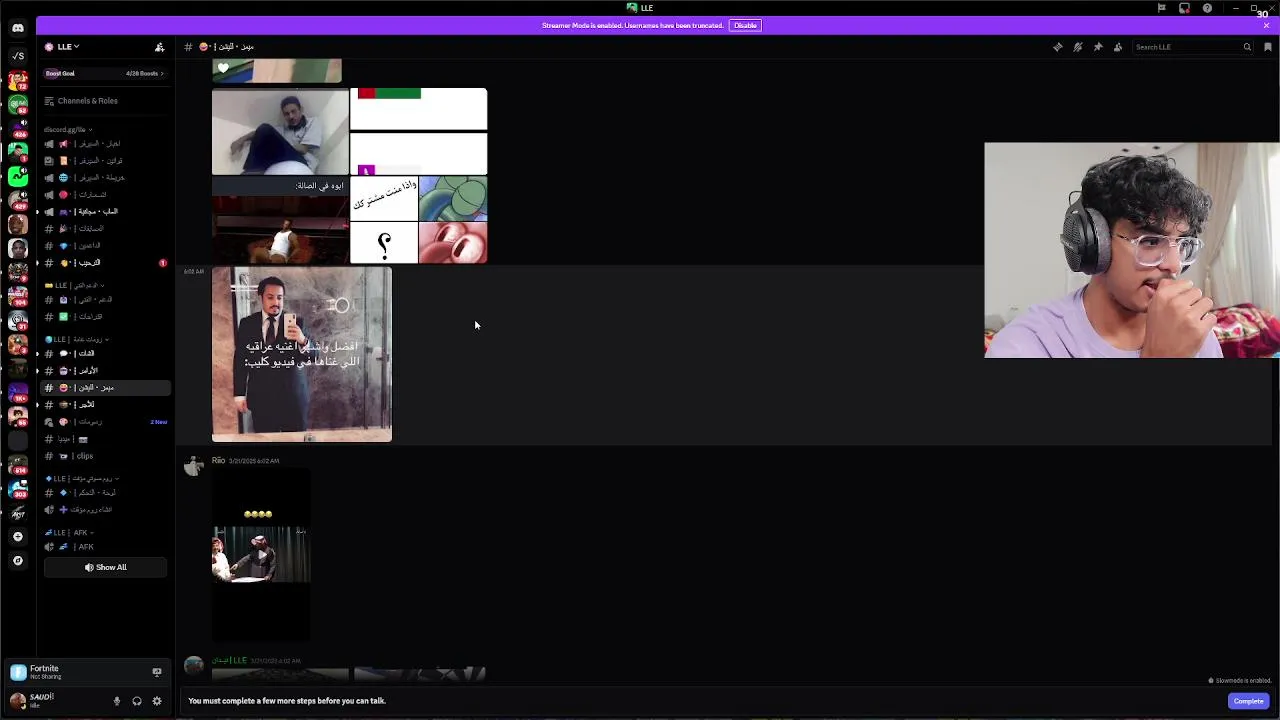Disable Streamer Mode with the Disable button

[x=745, y=25]
